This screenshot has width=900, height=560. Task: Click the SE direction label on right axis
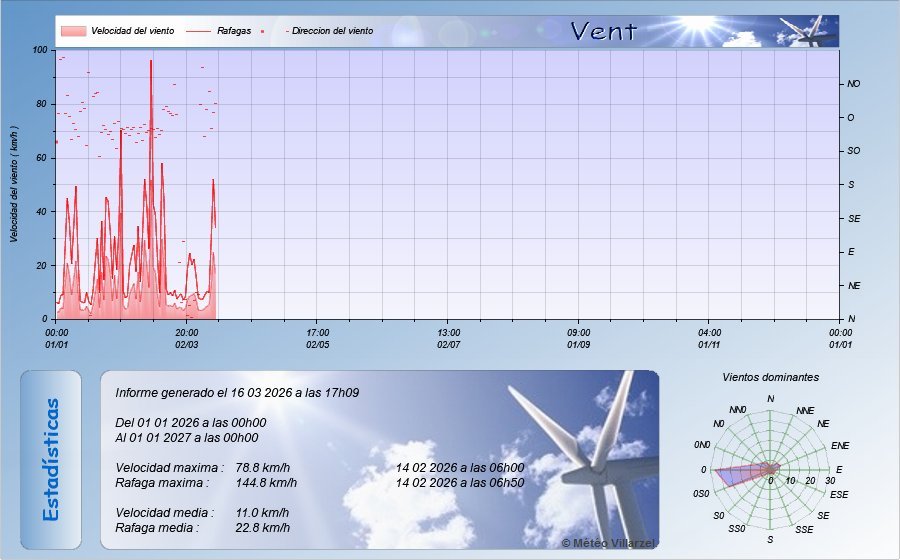(x=853, y=218)
